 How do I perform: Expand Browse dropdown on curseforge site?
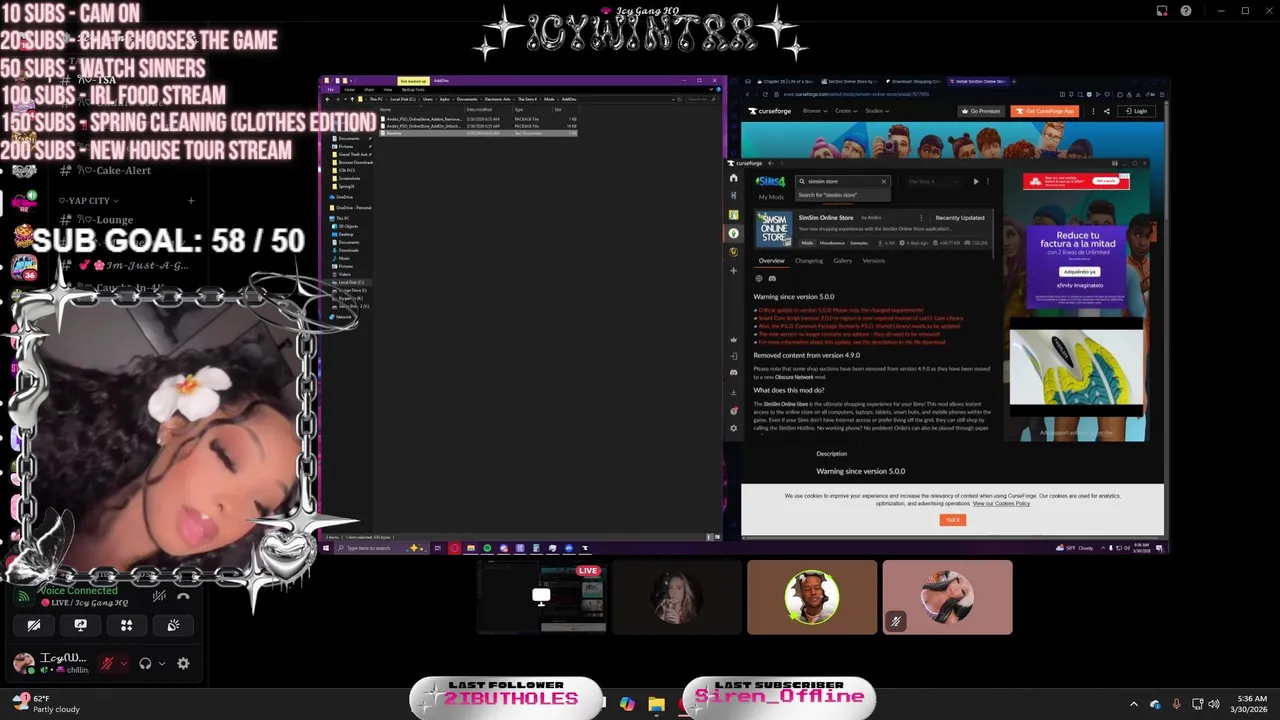(815, 111)
